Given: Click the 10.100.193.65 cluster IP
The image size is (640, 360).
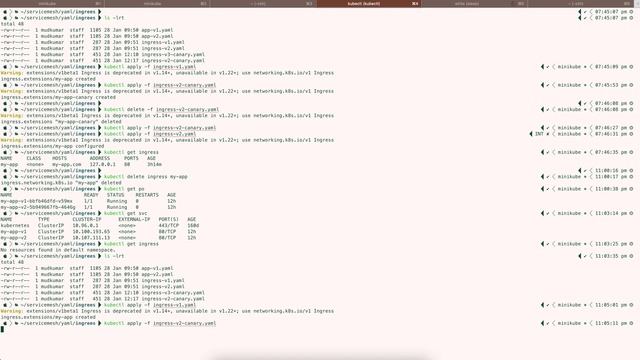Looking at the screenshot, I should click(x=91, y=231).
